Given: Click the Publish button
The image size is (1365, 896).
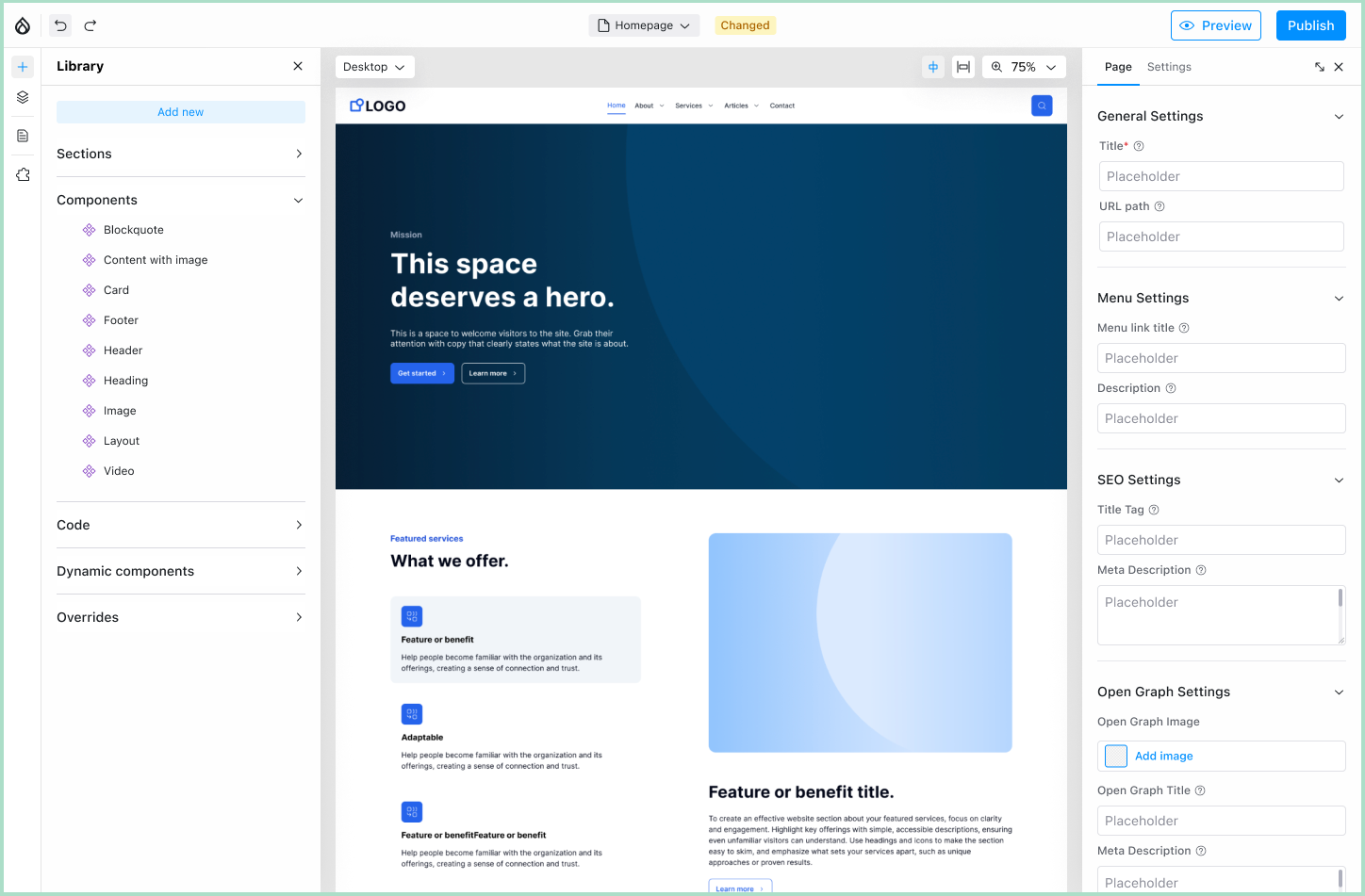Looking at the screenshot, I should pos(1310,25).
